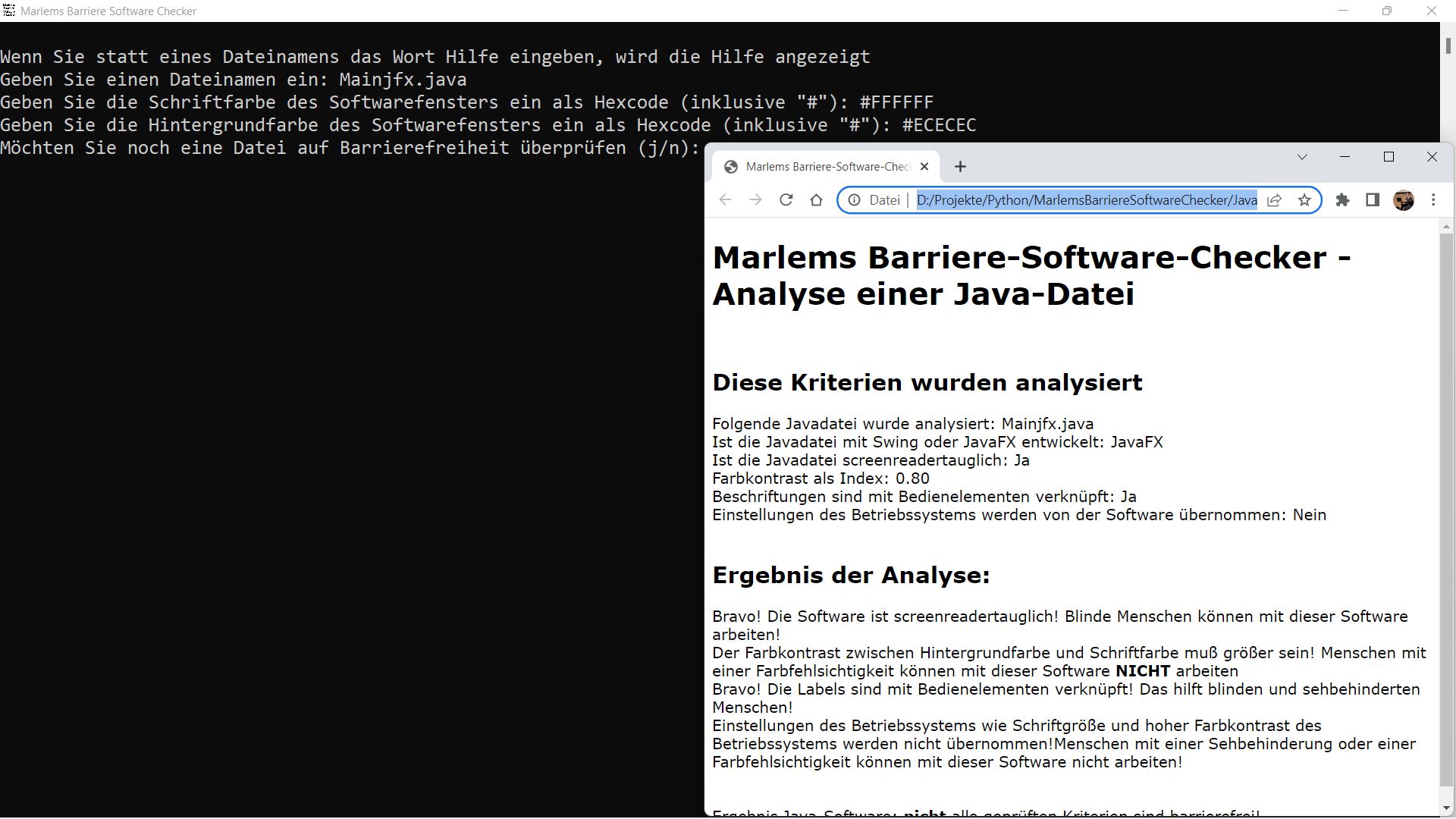Open the browser profile avatar

(x=1404, y=199)
